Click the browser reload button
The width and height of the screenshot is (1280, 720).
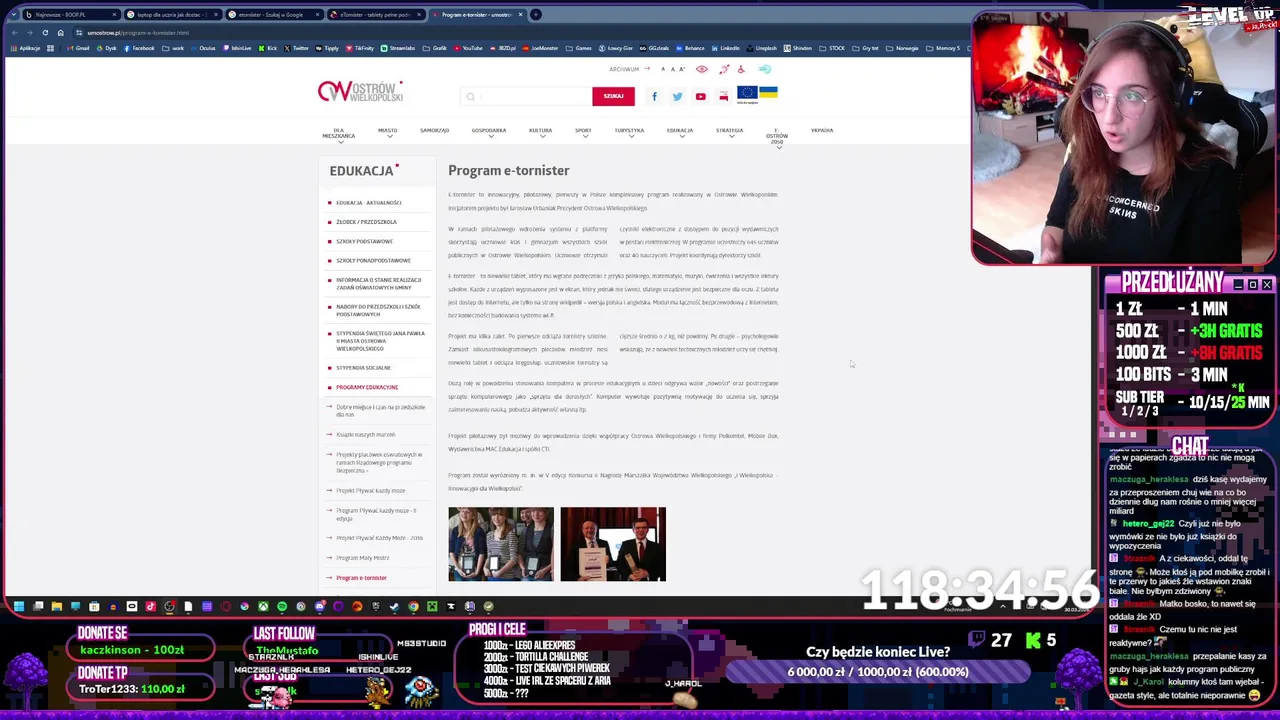[44, 33]
